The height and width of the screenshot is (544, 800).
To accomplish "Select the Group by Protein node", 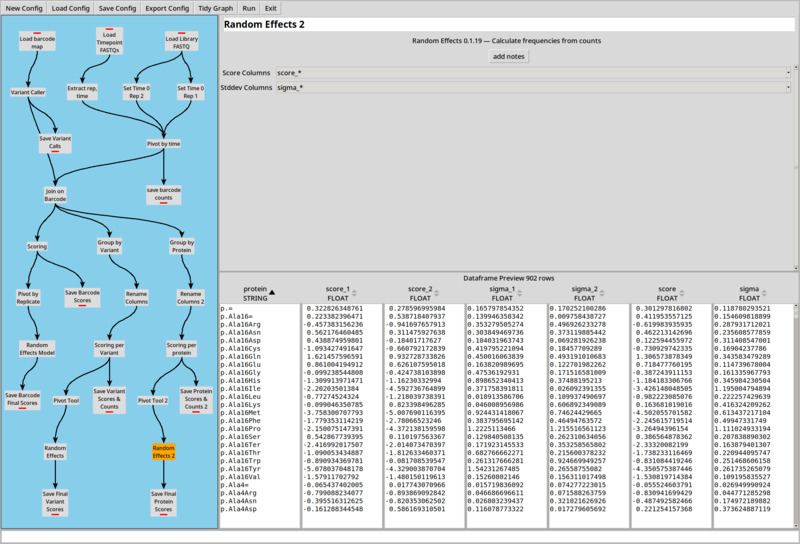I will click(x=182, y=246).
